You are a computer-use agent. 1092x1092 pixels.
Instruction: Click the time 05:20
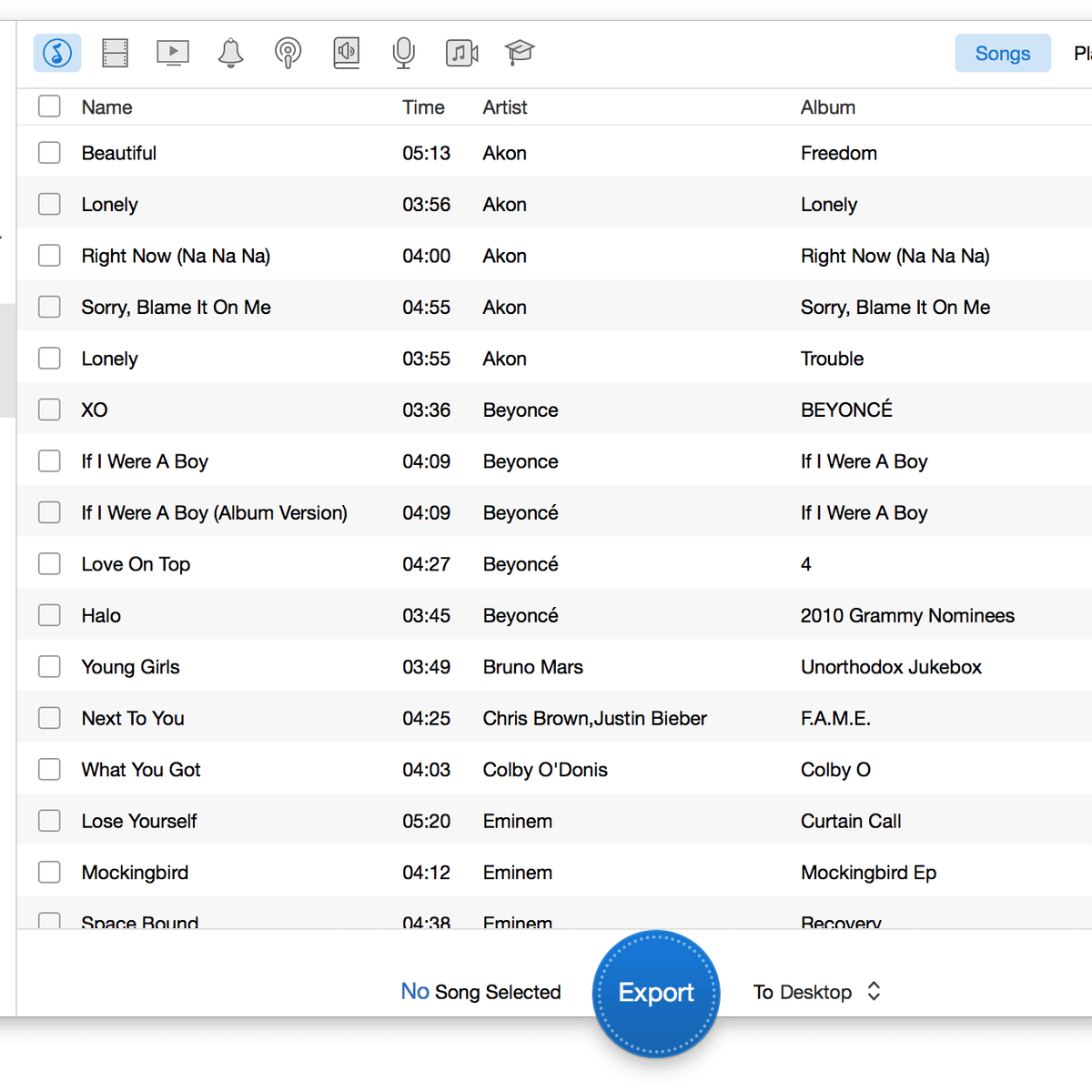427,822
